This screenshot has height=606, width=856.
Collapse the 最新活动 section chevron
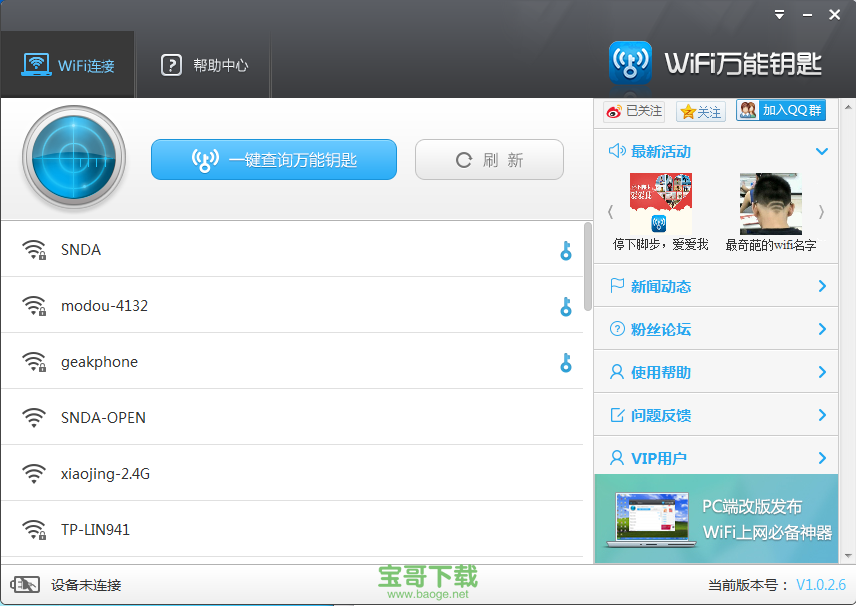click(824, 150)
